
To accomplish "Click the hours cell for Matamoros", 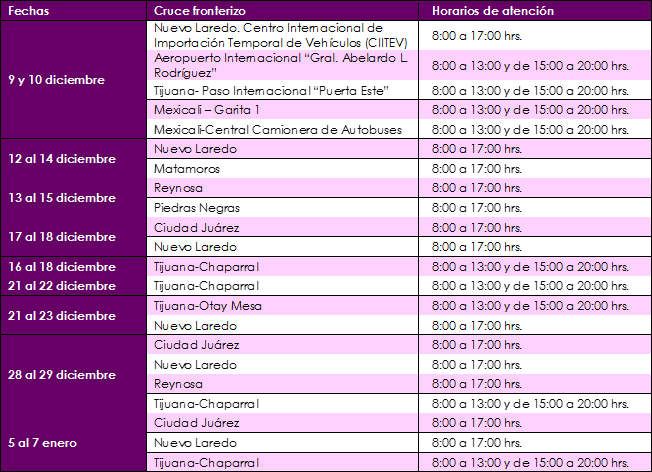I will [x=535, y=169].
